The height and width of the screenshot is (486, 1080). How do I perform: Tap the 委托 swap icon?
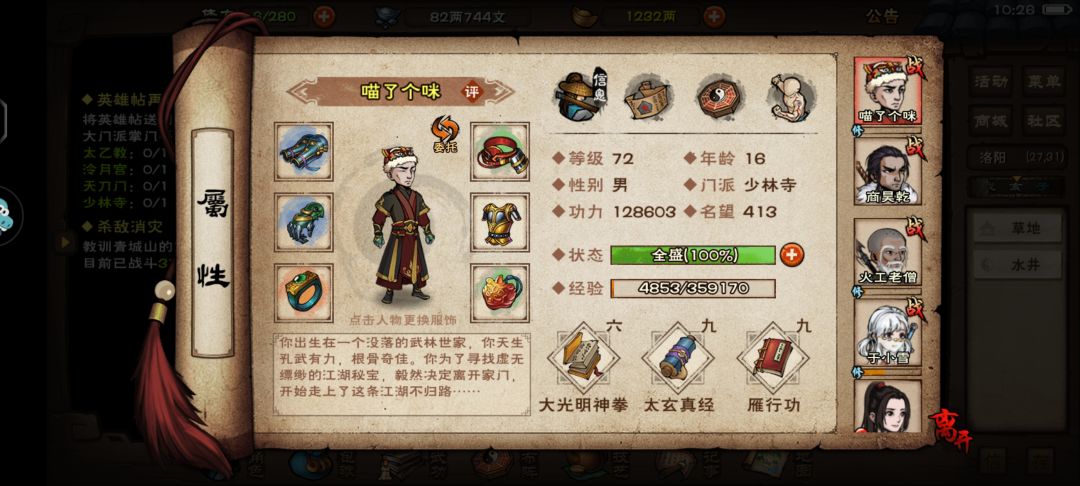tap(444, 134)
